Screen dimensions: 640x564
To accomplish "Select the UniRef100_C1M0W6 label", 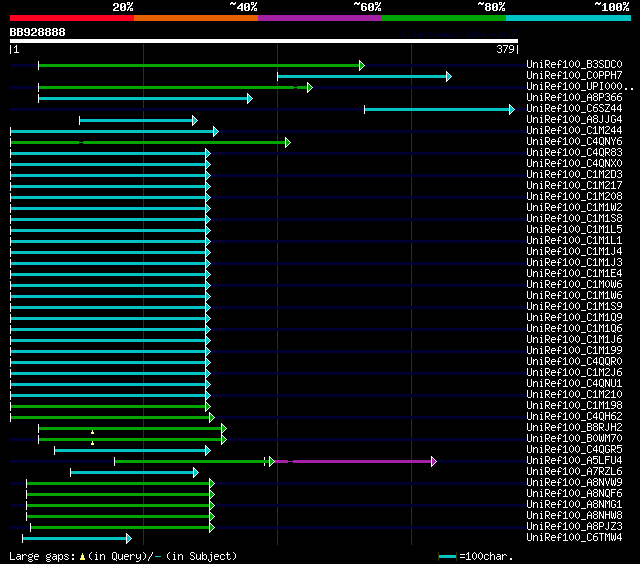I will point(574,284).
